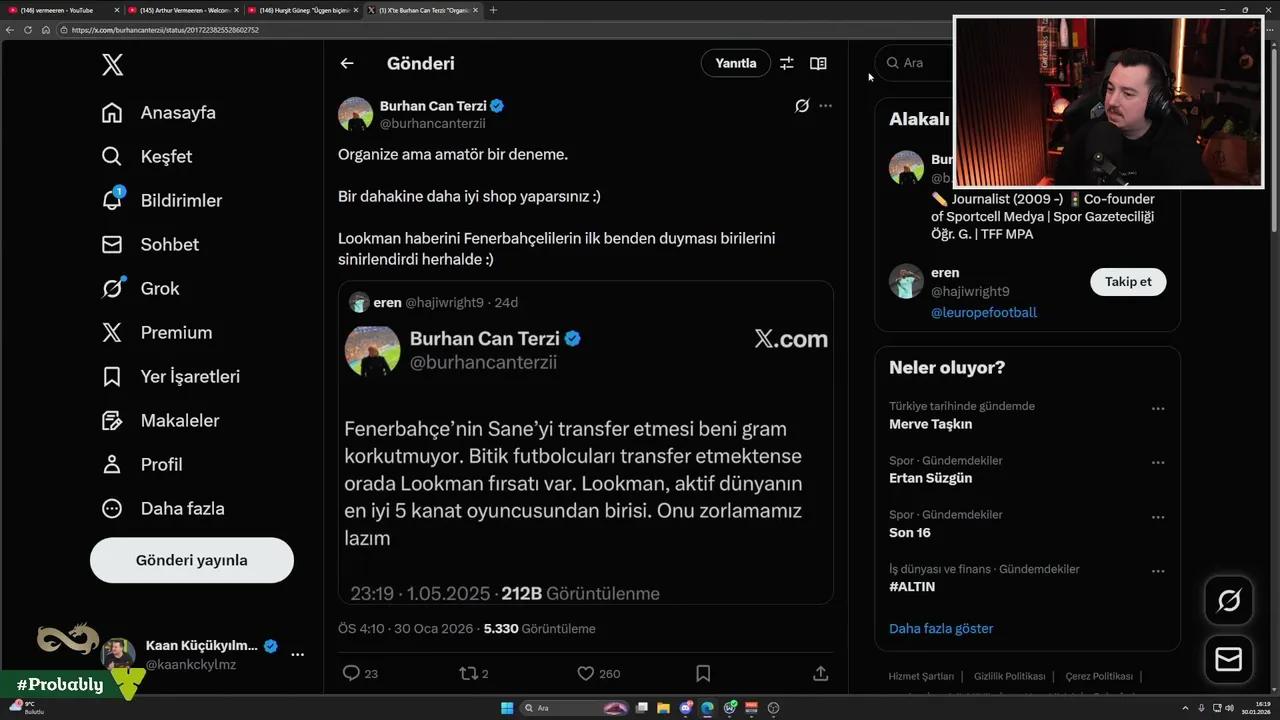
Task: Open Ertan Süzgün trend
Action: click(x=930, y=478)
